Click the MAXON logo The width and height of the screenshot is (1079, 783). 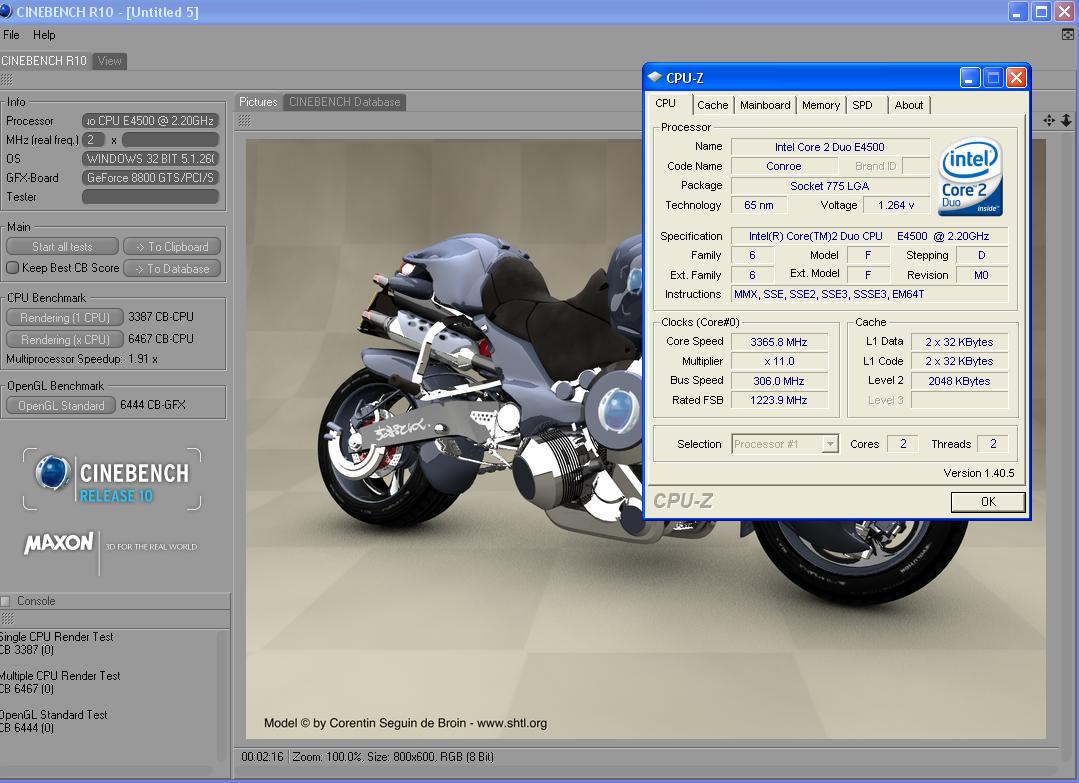59,543
